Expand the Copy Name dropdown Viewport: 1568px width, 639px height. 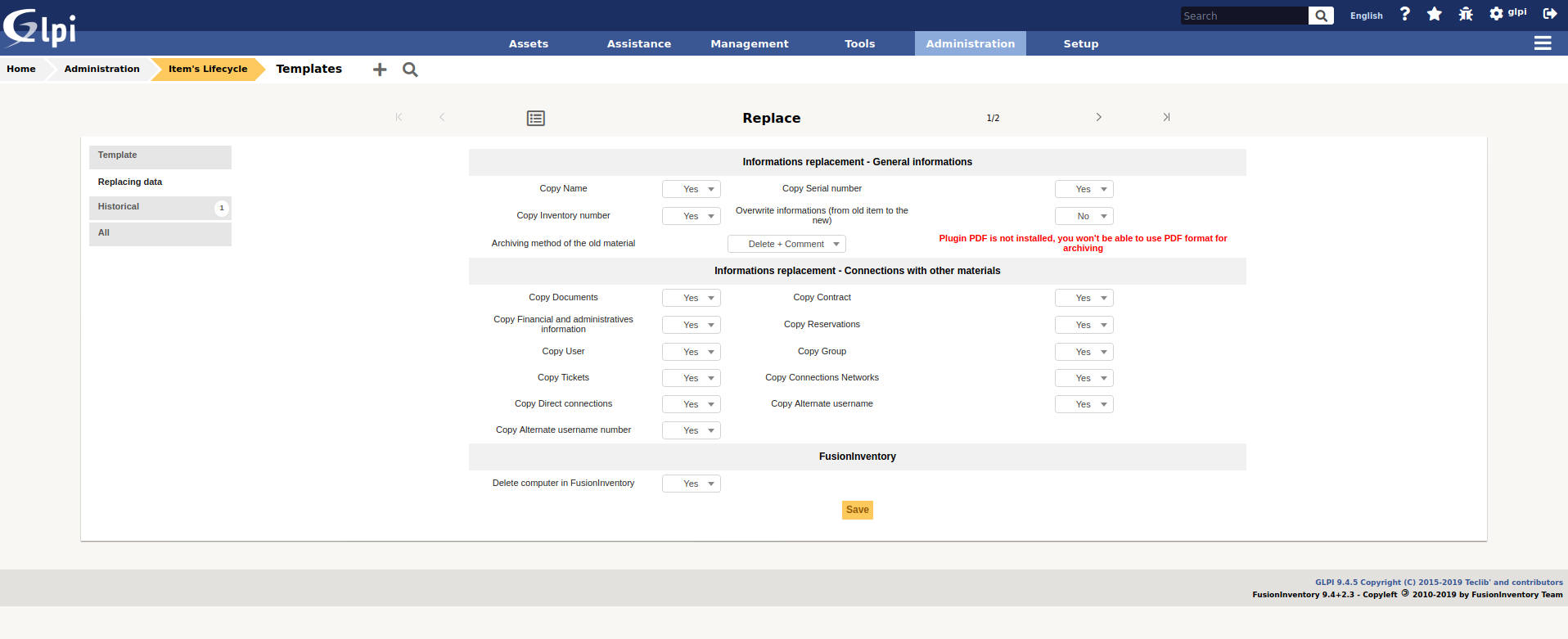point(692,189)
